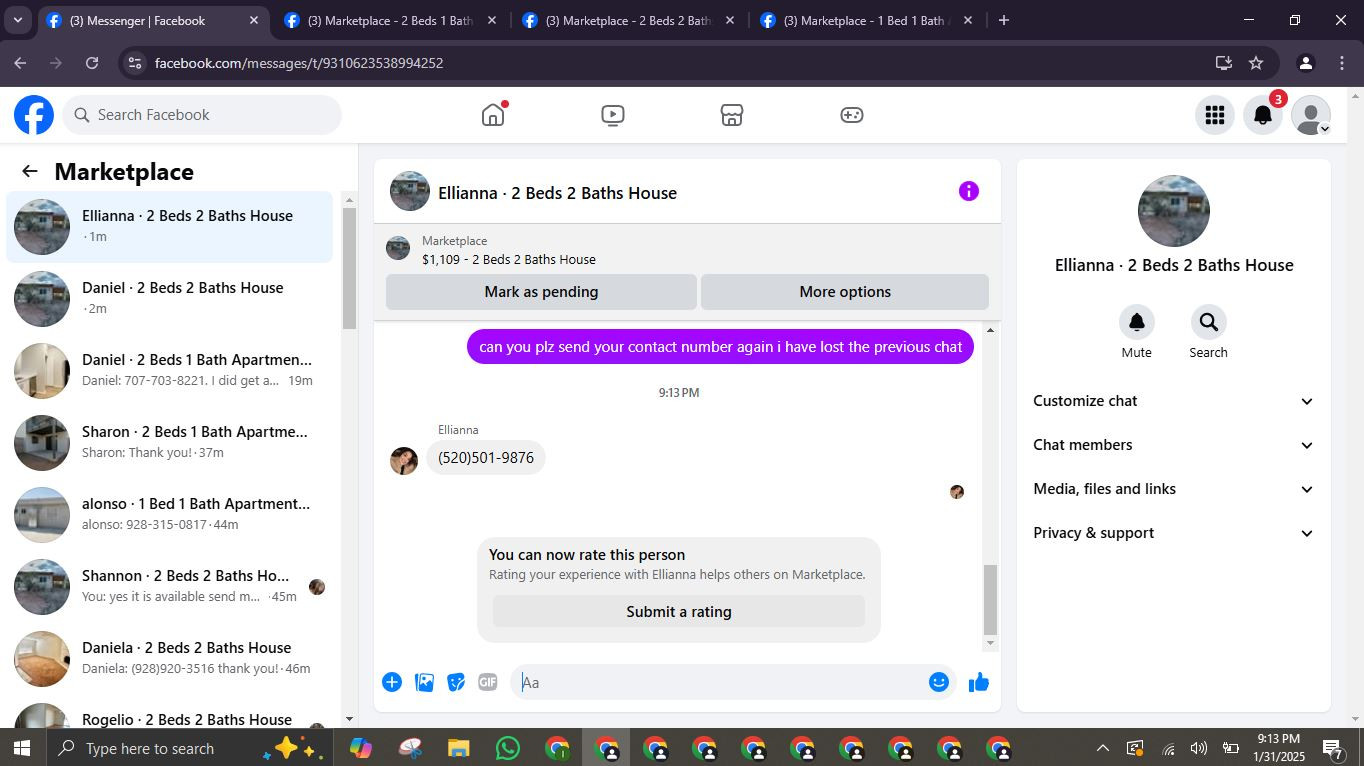Reload the browser page

(92, 63)
